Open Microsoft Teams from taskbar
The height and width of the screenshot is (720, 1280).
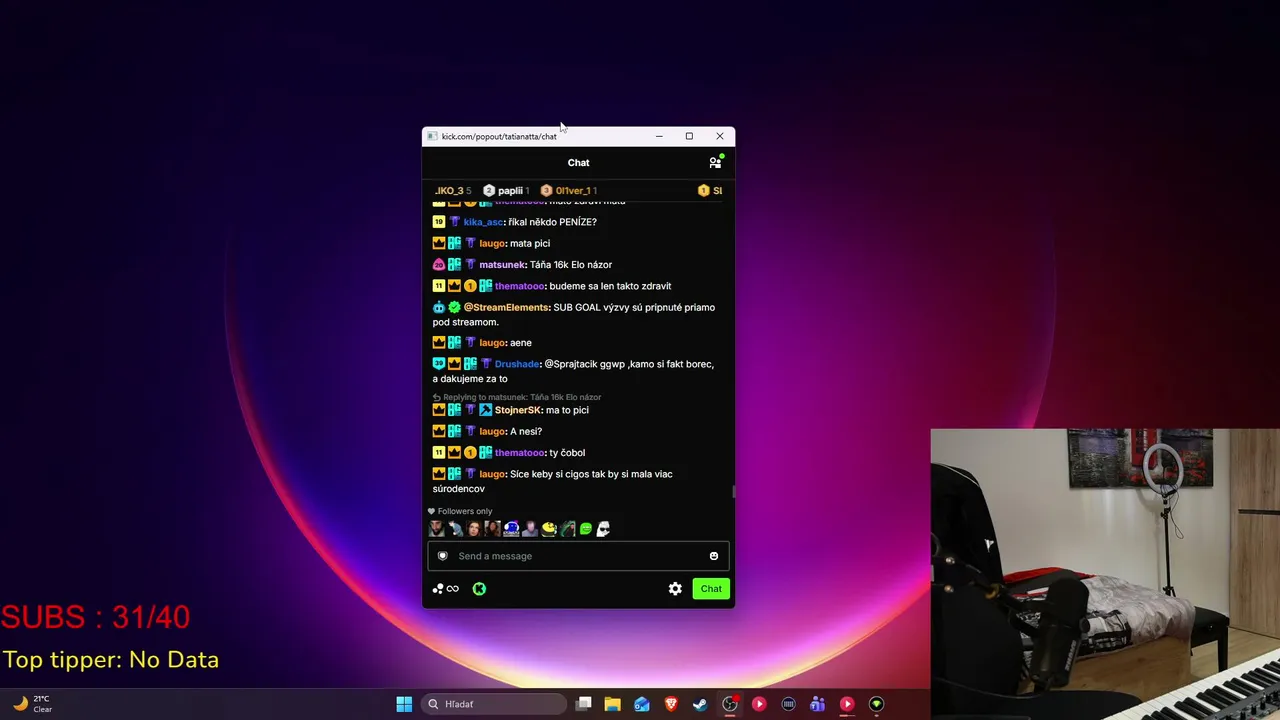[x=817, y=704]
